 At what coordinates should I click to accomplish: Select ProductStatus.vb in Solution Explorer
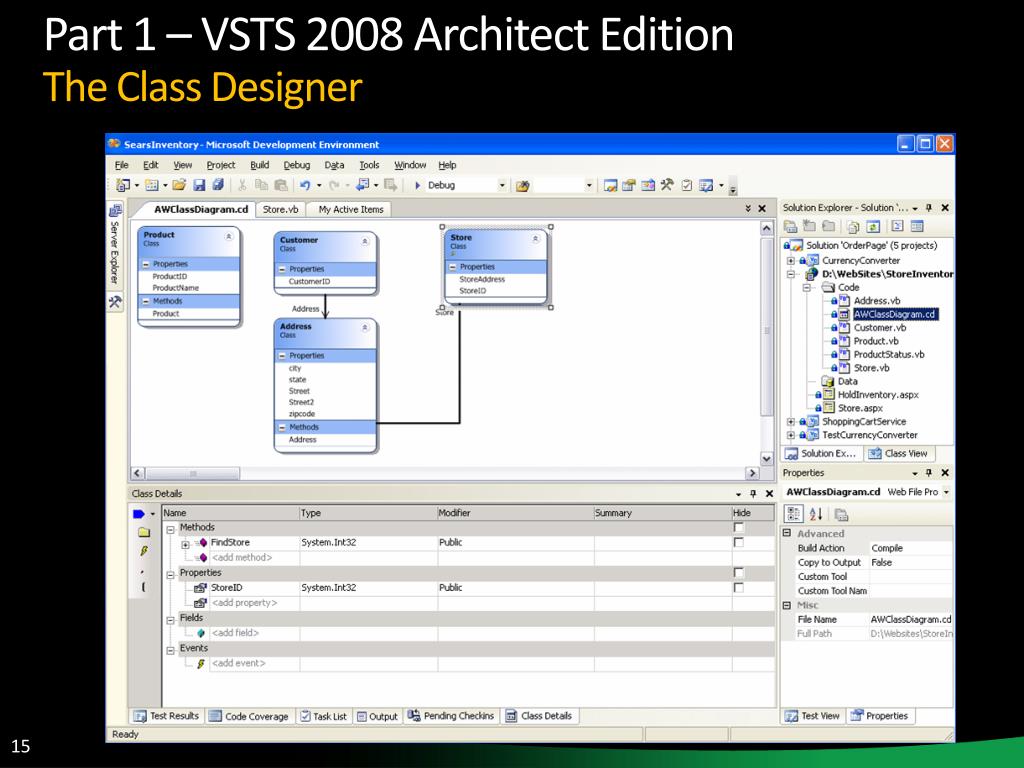click(x=889, y=355)
